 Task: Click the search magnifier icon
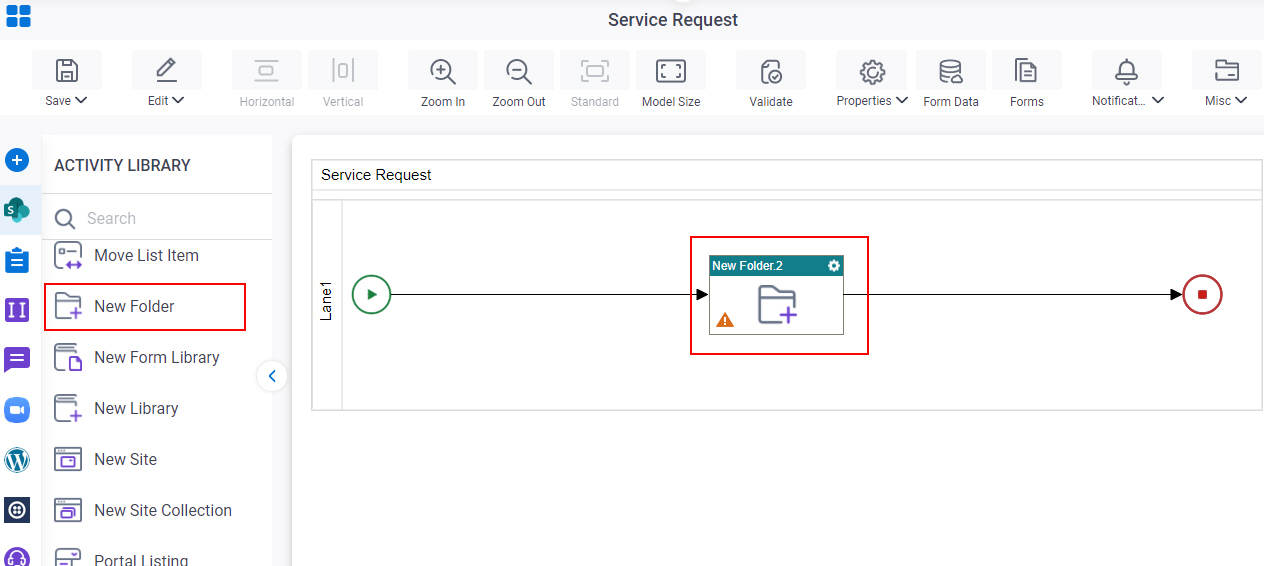pos(65,219)
